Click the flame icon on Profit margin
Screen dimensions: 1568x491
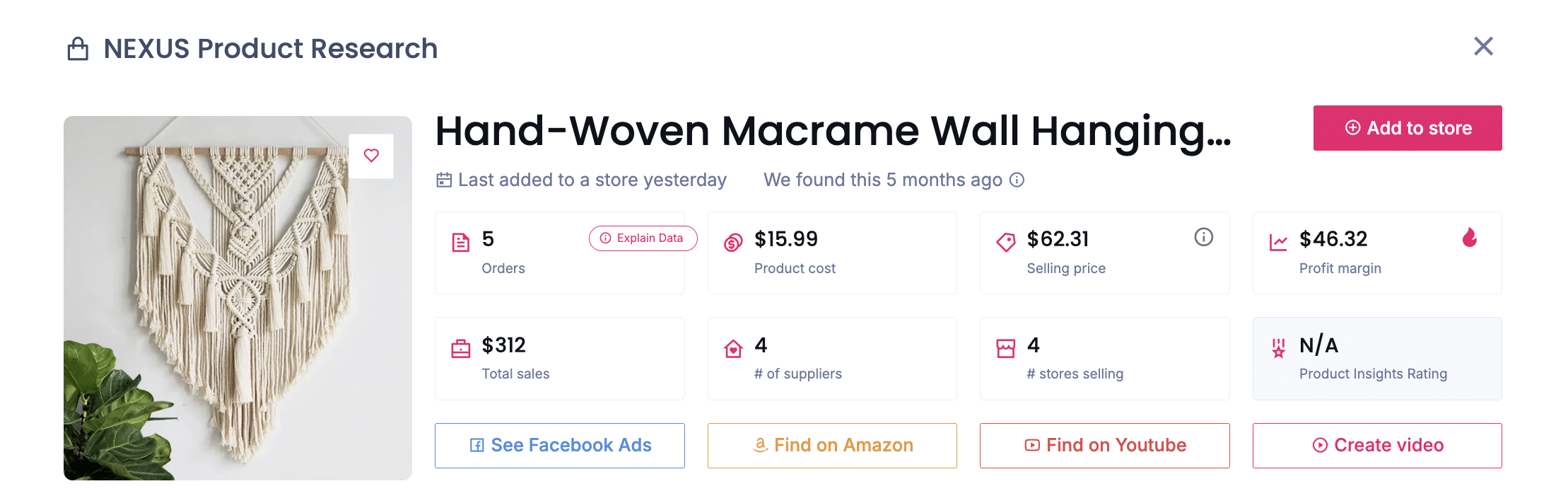tap(1469, 237)
